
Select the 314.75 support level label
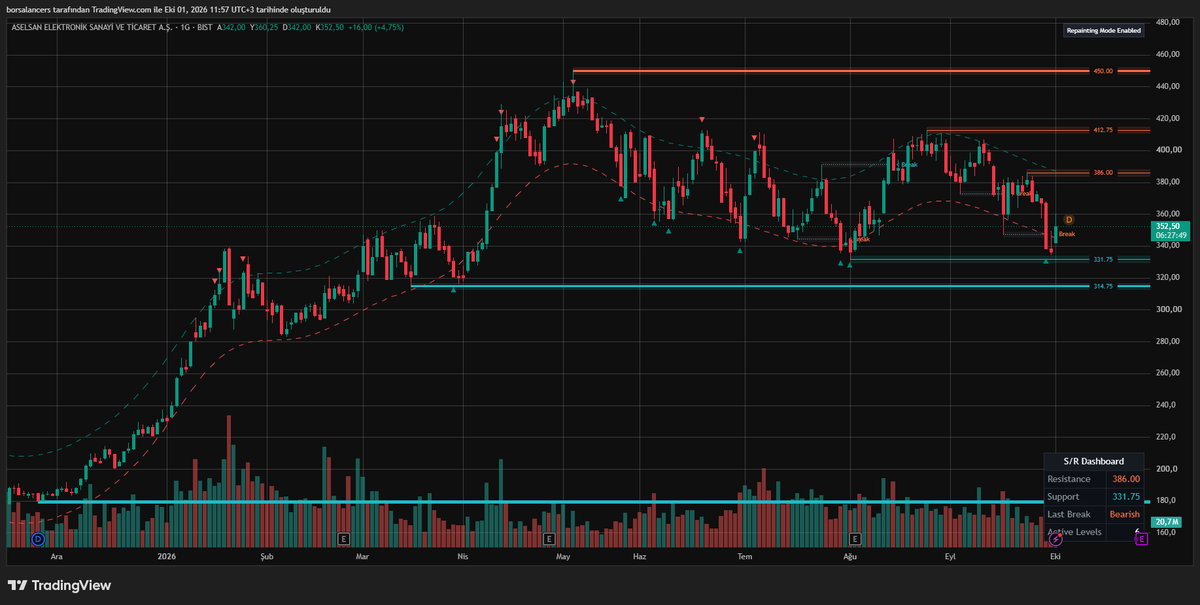1103,286
